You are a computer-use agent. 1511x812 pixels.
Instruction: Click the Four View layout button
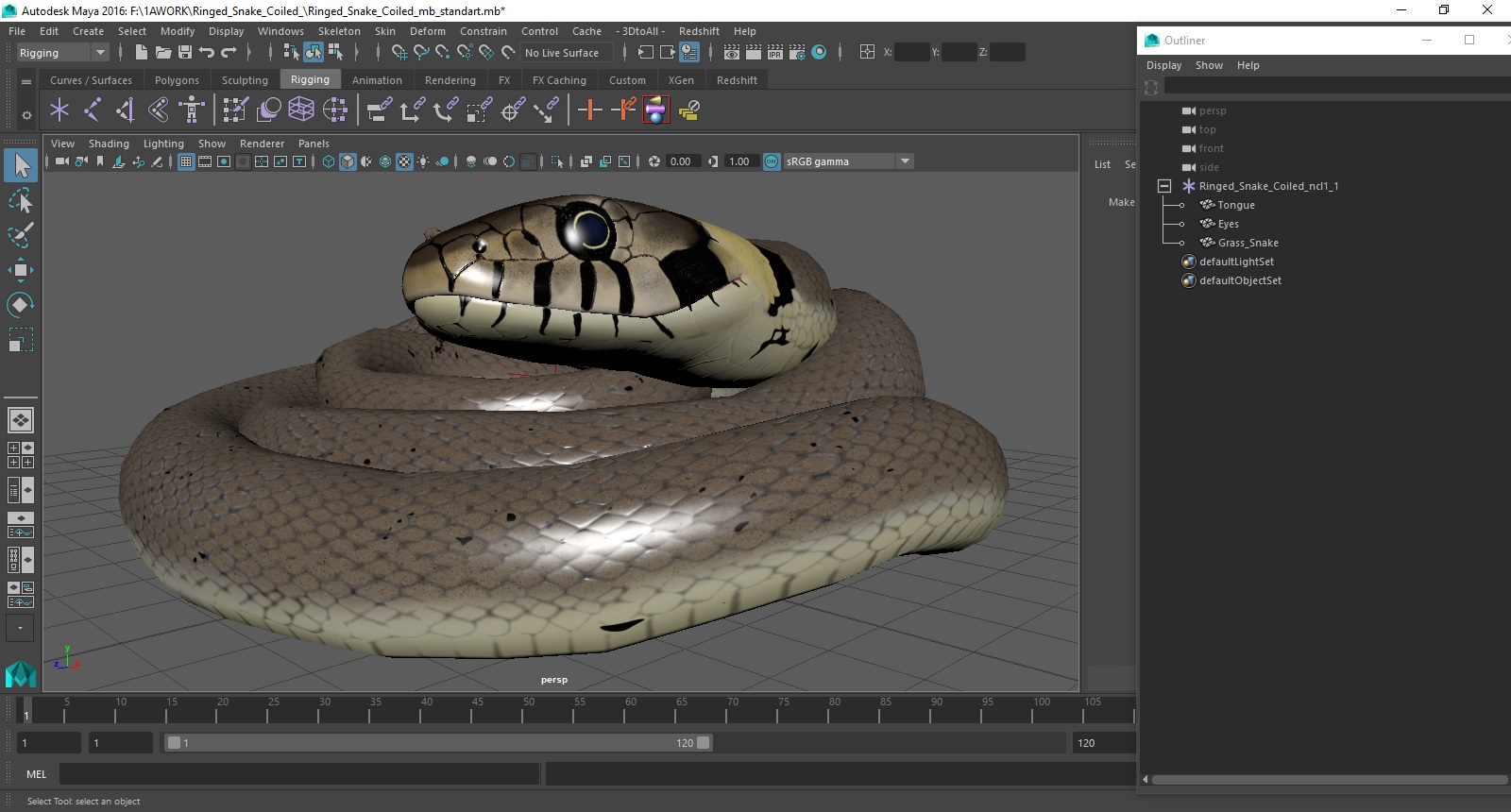tap(20, 455)
